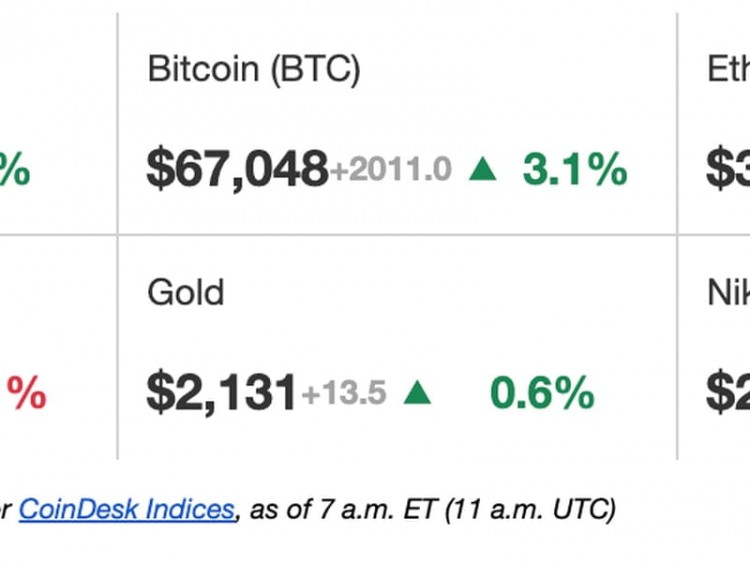Image resolution: width=750 pixels, height=562 pixels.
Task: Click the green up arrow beside Bitcoin
Action: tap(482, 170)
